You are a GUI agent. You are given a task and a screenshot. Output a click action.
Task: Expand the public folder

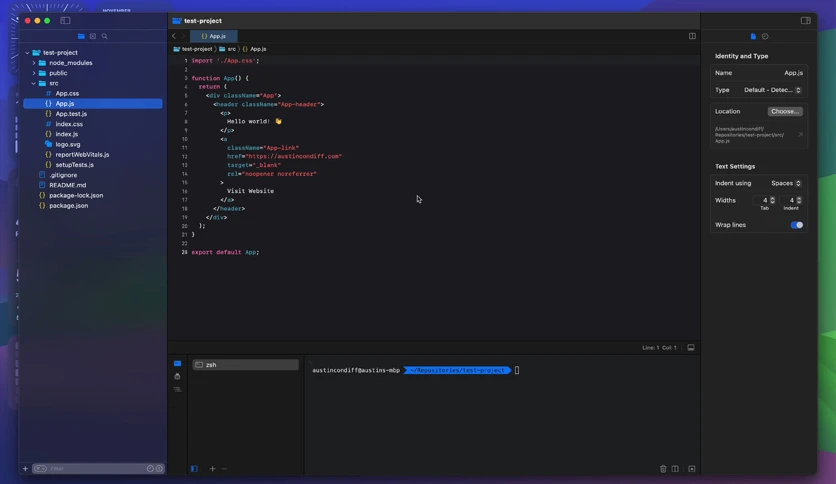[34, 73]
